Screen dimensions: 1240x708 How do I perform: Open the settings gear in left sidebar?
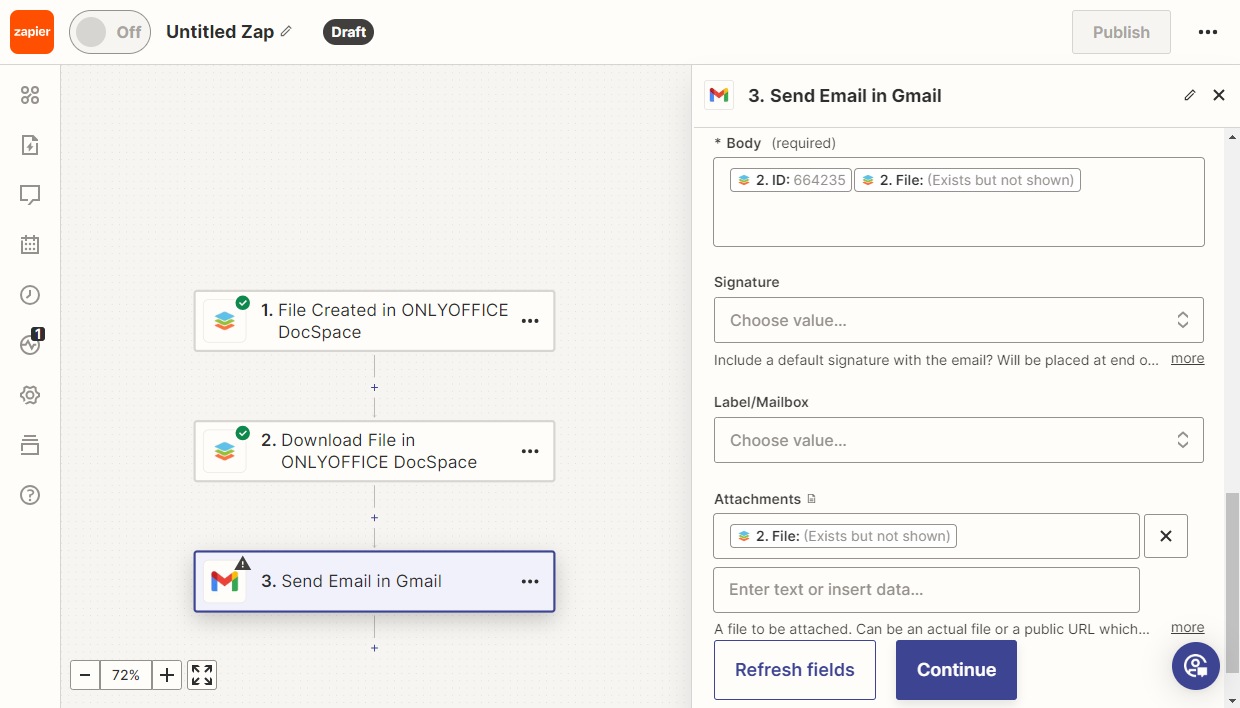coord(30,395)
